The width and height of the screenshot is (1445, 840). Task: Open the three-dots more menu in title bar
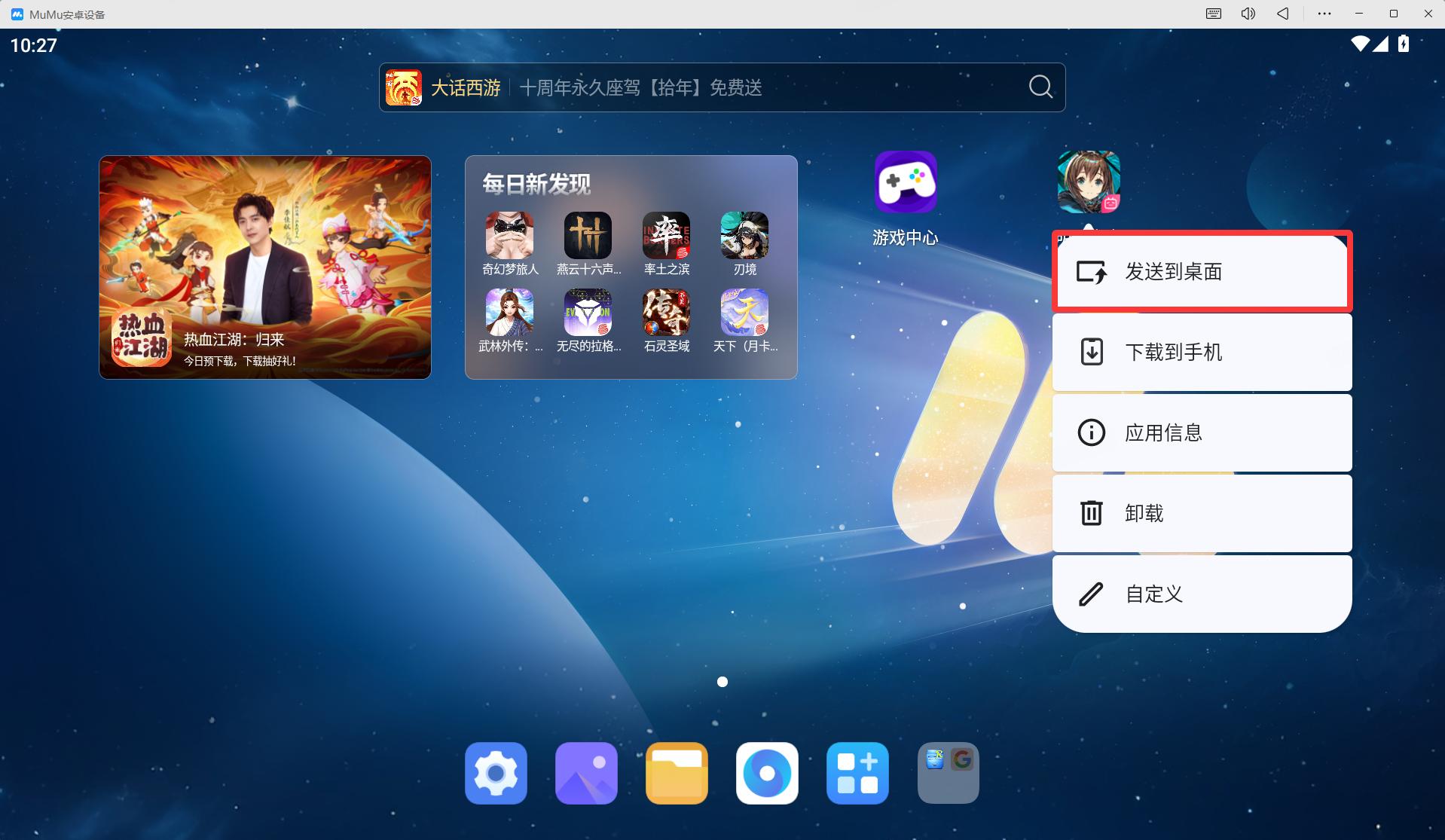pyautogui.click(x=1324, y=14)
